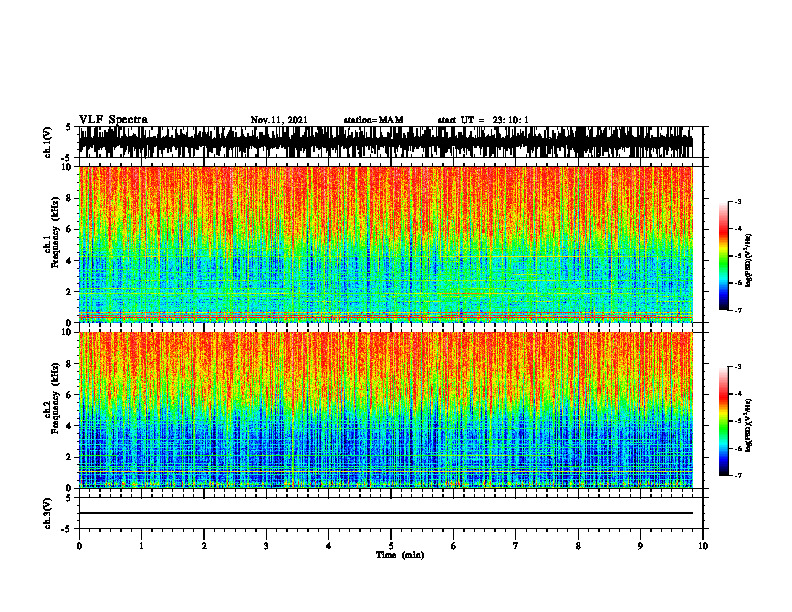Click the "-7" label on ch.1 color scale
Screen dimensions: 792x612
pos(738,310)
